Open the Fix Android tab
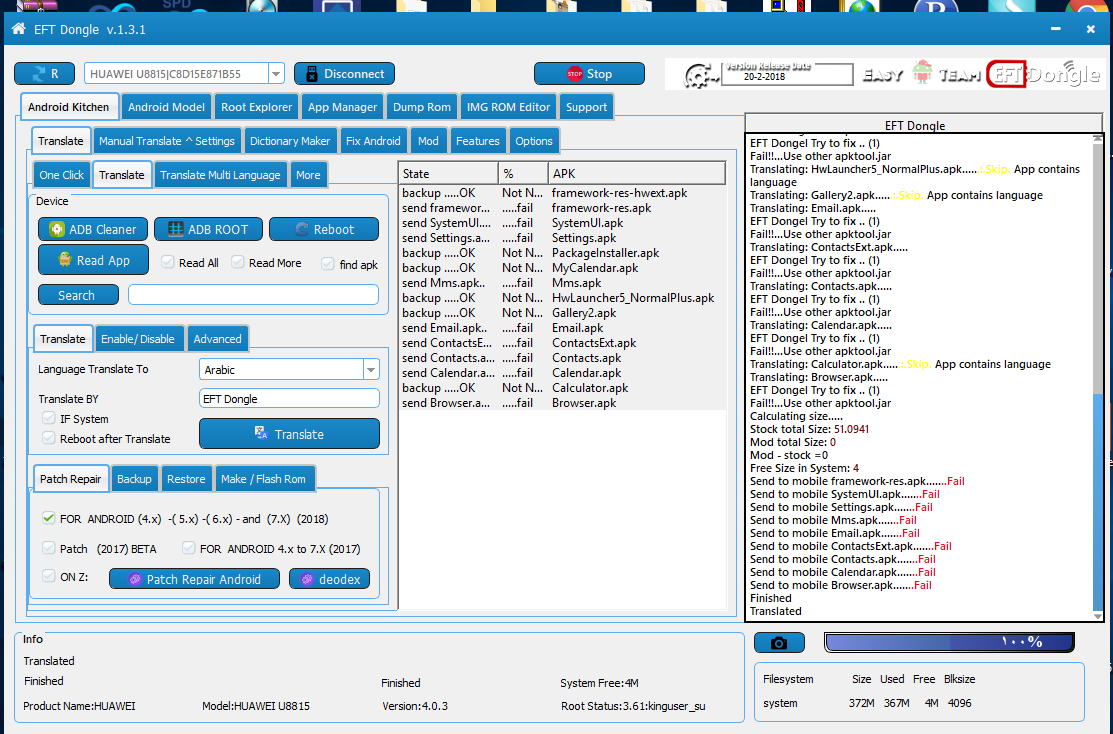This screenshot has width=1113, height=734. (373, 141)
